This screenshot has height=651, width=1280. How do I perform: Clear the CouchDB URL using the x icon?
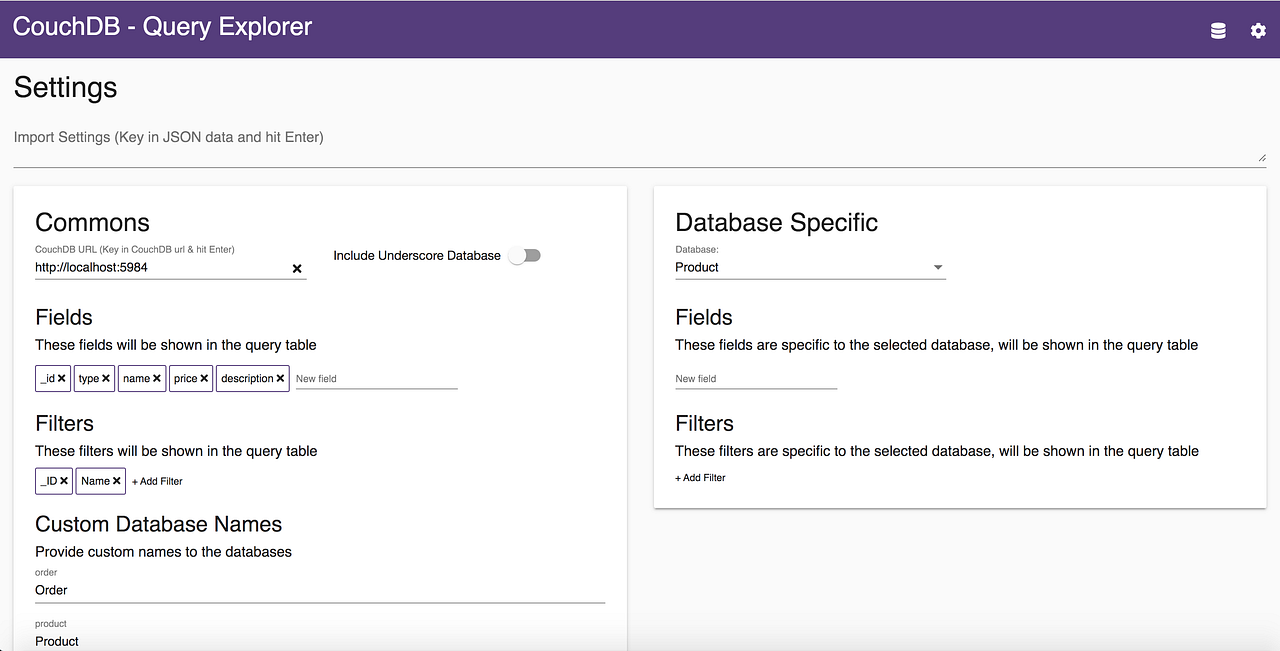[x=297, y=268]
